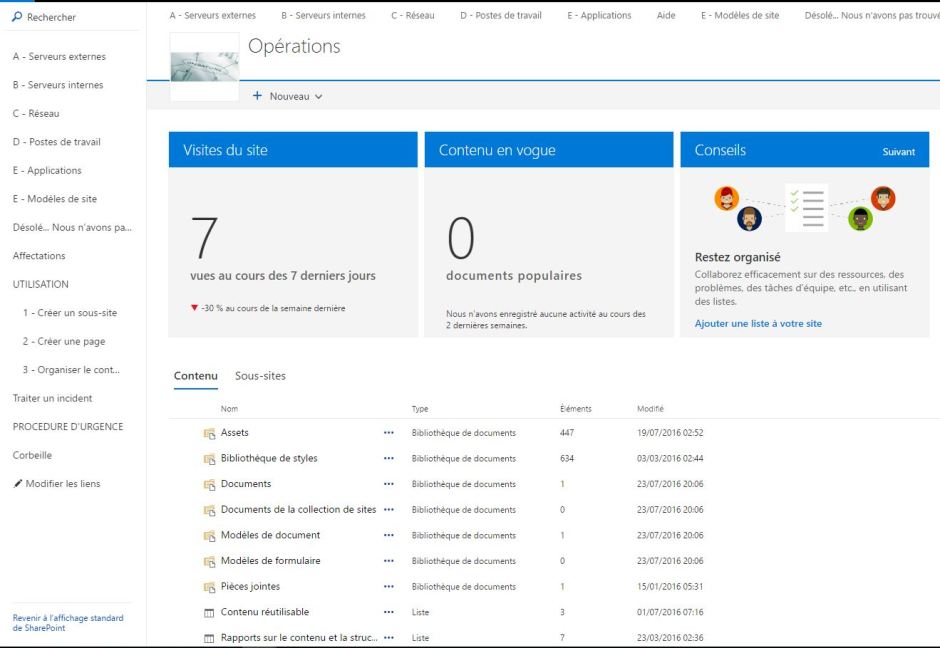Sort list by the Modifié column header

pyautogui.click(x=650, y=409)
